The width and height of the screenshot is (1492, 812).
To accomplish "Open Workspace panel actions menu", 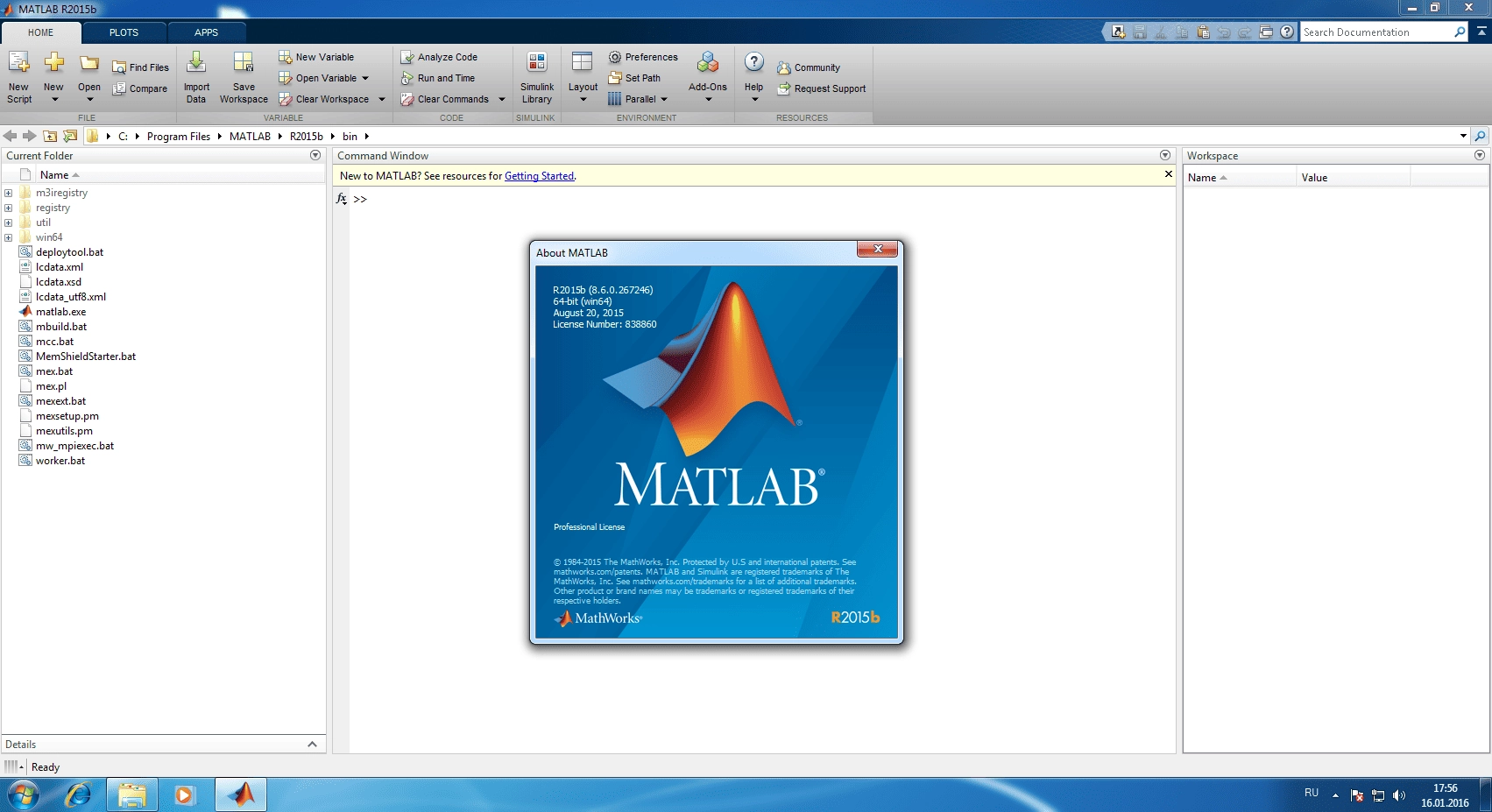I will (x=1480, y=155).
